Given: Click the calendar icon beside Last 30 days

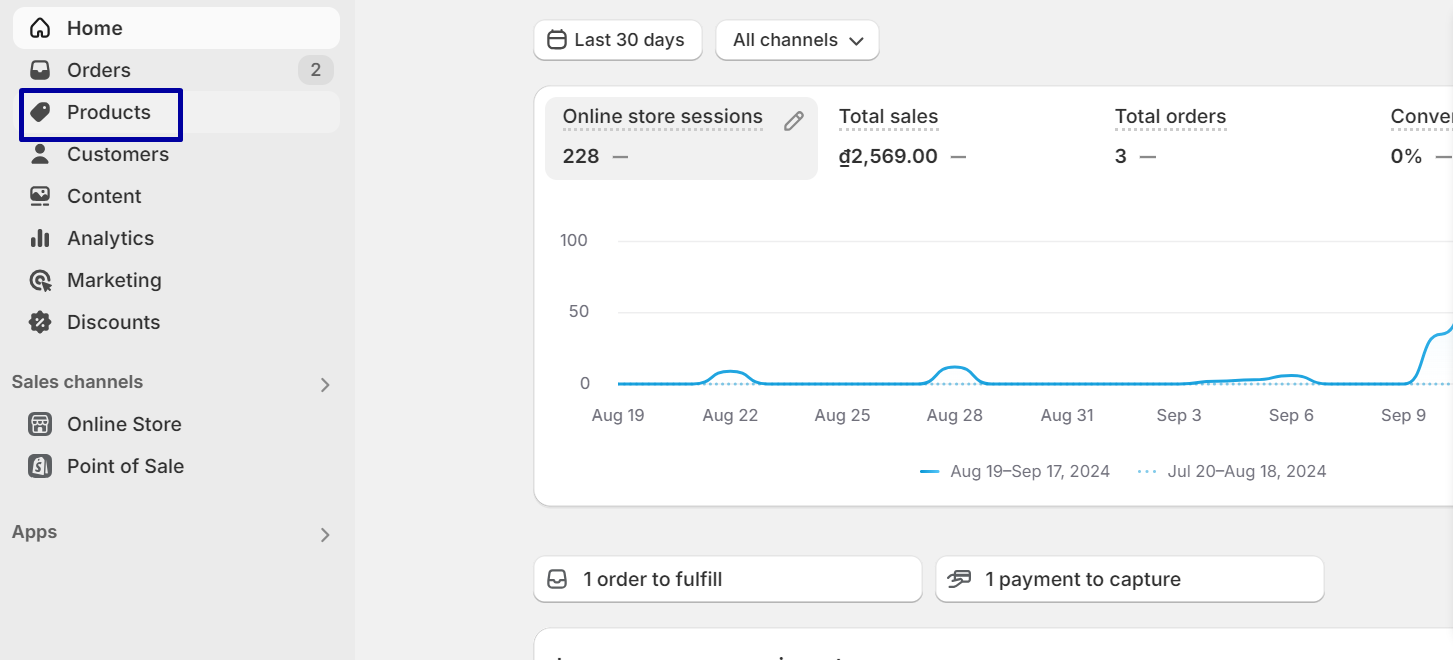Looking at the screenshot, I should (x=557, y=40).
